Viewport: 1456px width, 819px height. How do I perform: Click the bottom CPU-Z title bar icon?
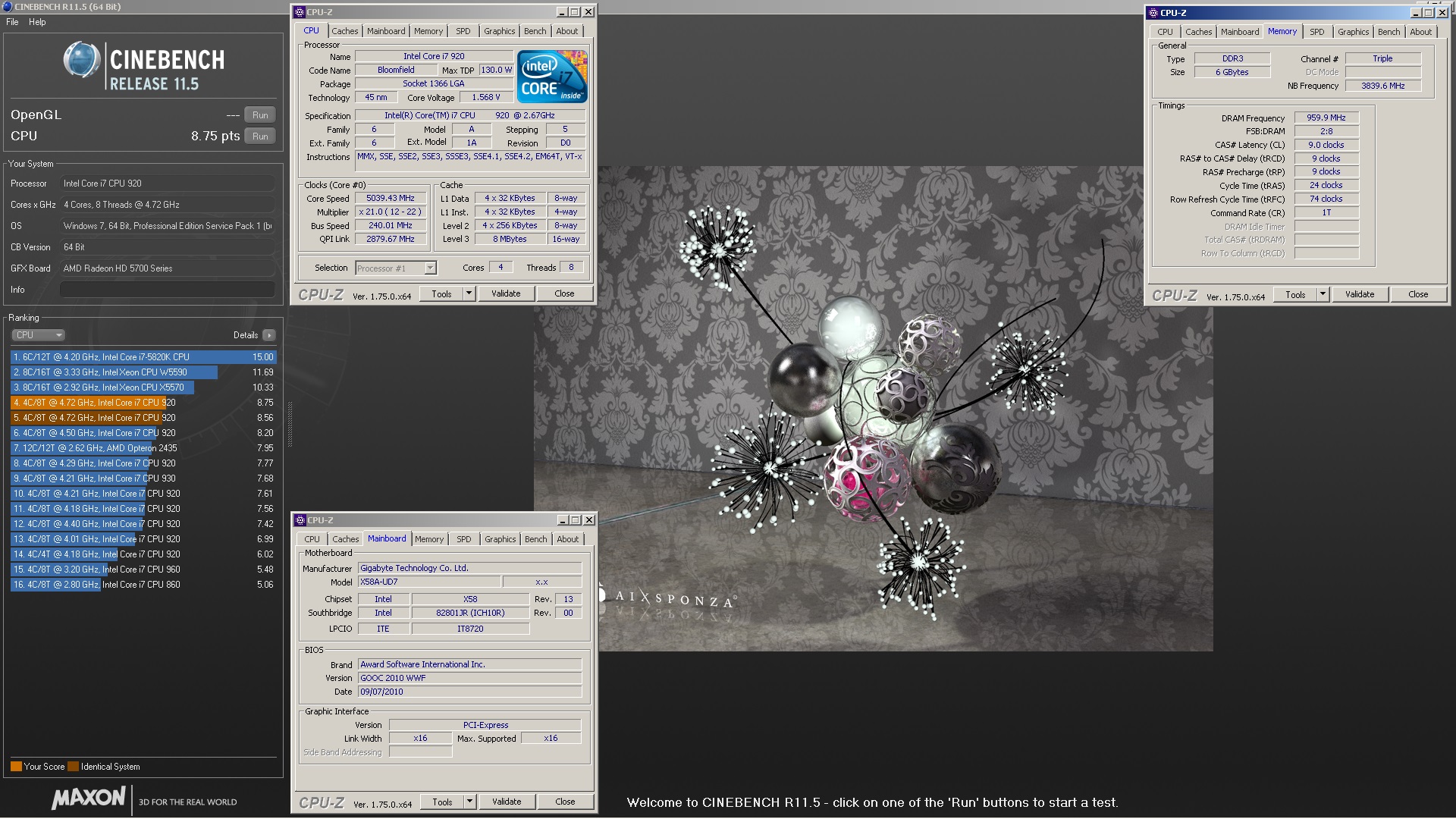point(300,520)
